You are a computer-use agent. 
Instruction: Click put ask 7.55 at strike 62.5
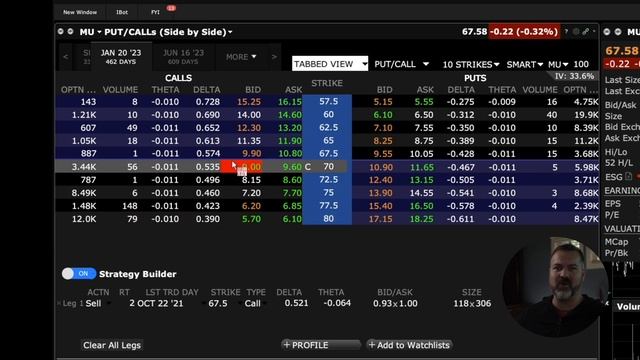(424, 128)
